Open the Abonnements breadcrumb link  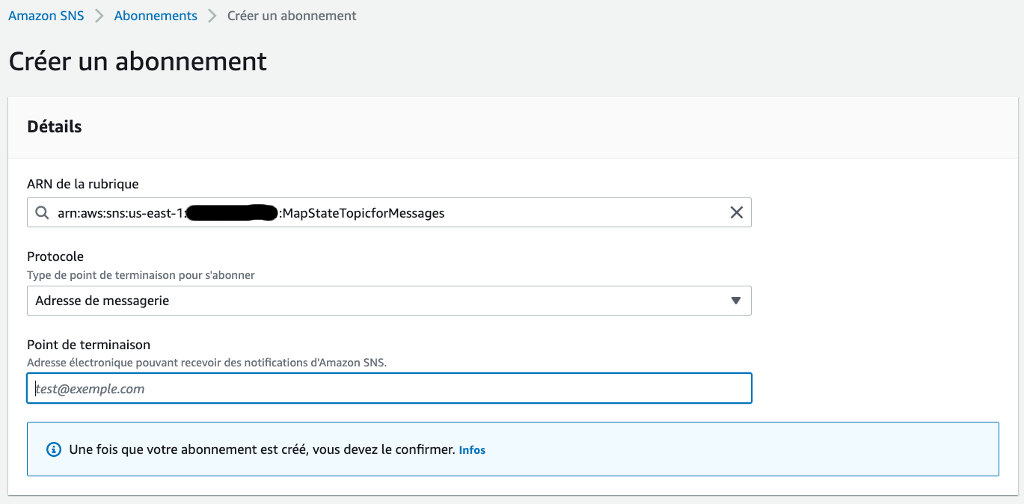click(155, 16)
